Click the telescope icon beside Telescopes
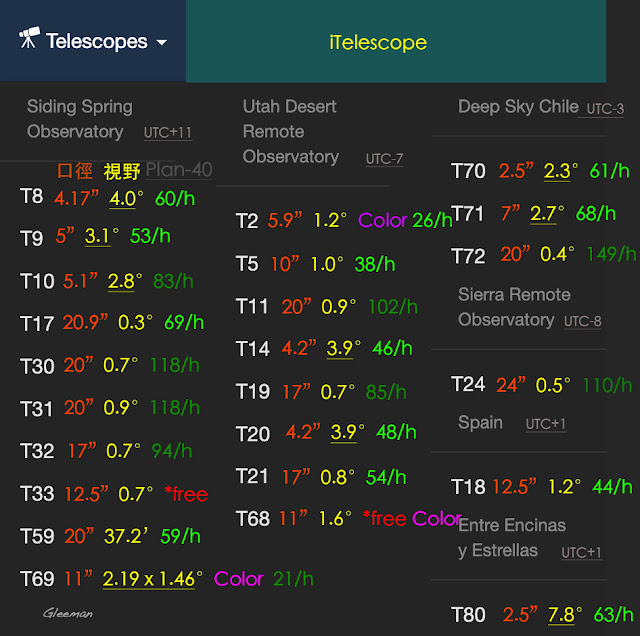This screenshot has height=636, width=640. pyautogui.click(x=29, y=38)
